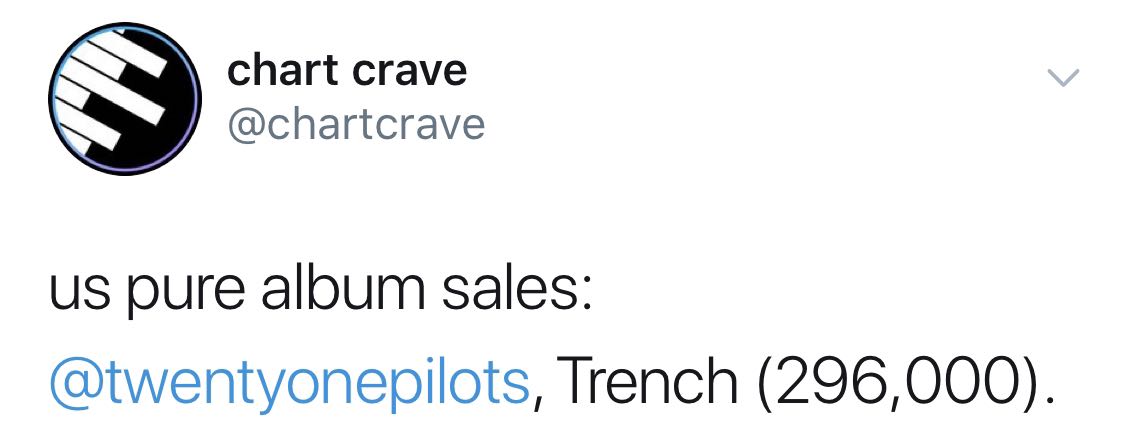Viewport: 1125px width, 442px height.
Task: Expand the down-arrow menu on tweet
Action: [x=1064, y=78]
